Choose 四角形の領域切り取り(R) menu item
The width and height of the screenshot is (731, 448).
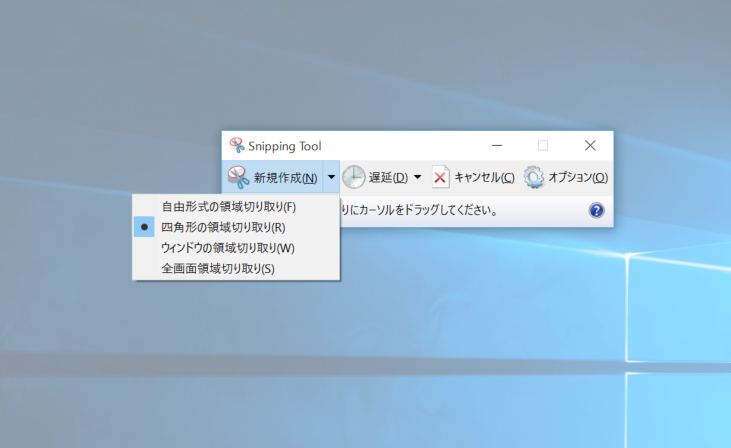[x=236, y=227]
